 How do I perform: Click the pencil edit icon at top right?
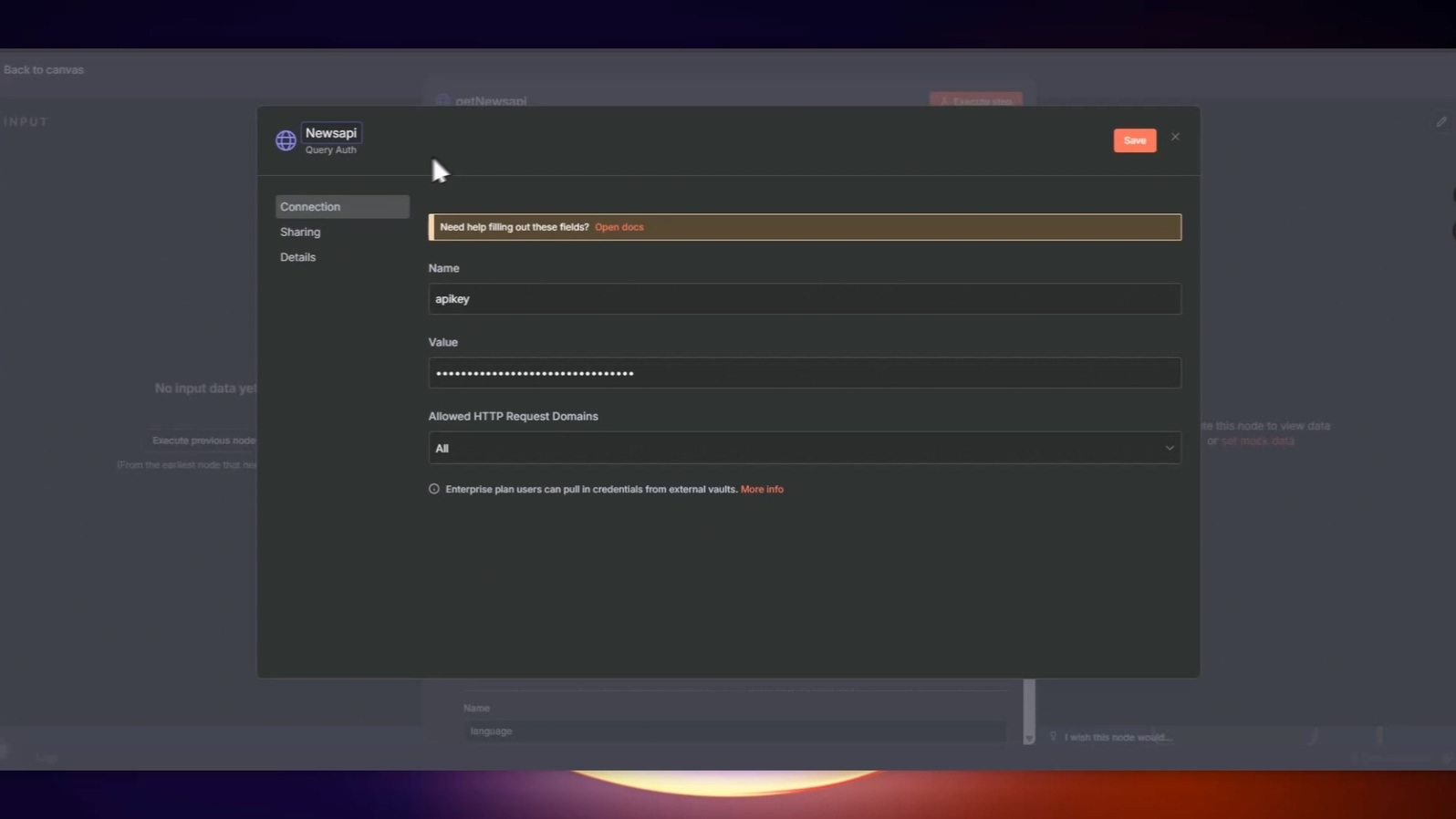tap(1441, 121)
